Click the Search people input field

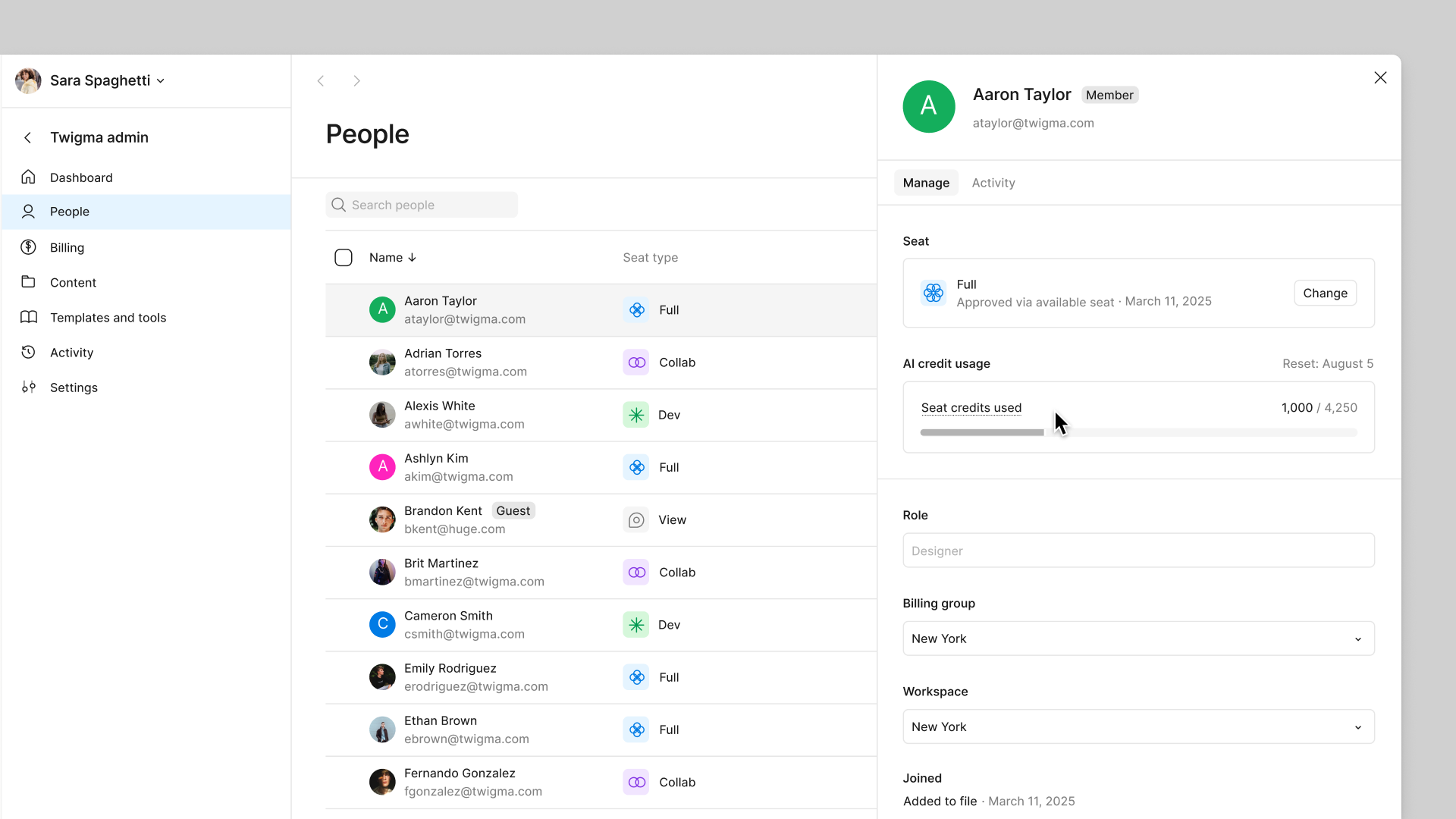pos(422,204)
